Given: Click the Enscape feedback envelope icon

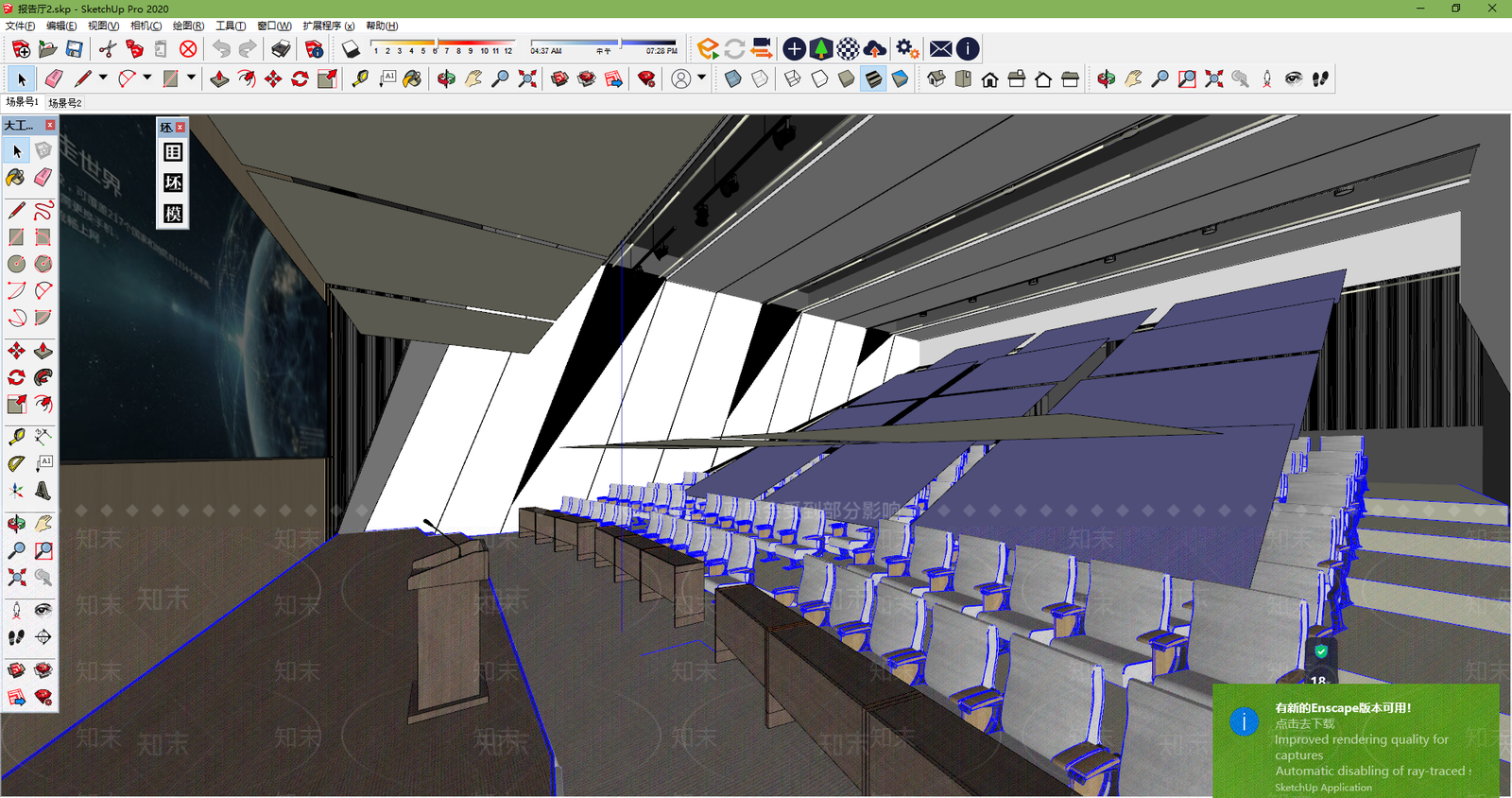Looking at the screenshot, I should 940,48.
